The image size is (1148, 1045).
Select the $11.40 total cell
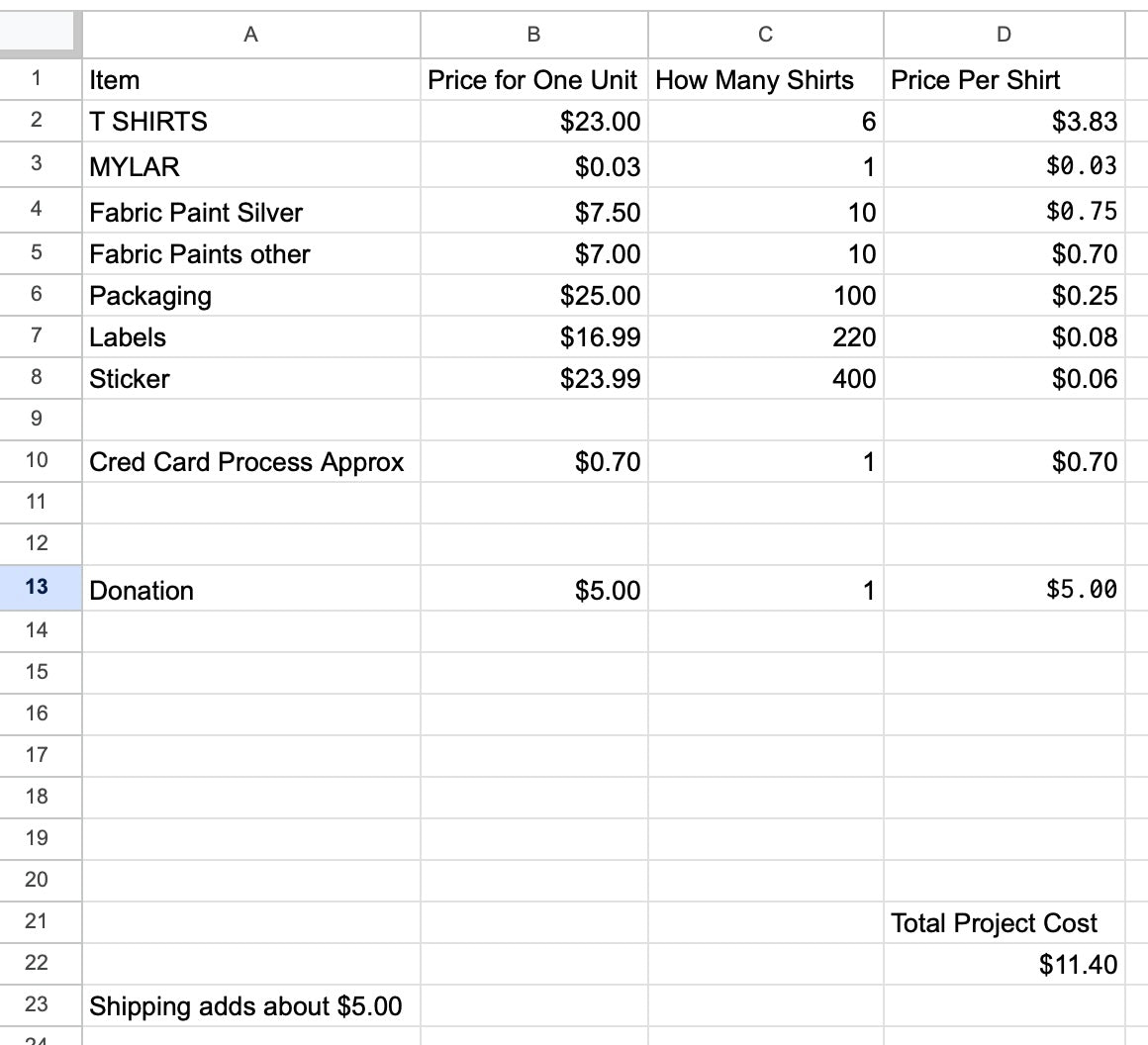coord(1004,965)
